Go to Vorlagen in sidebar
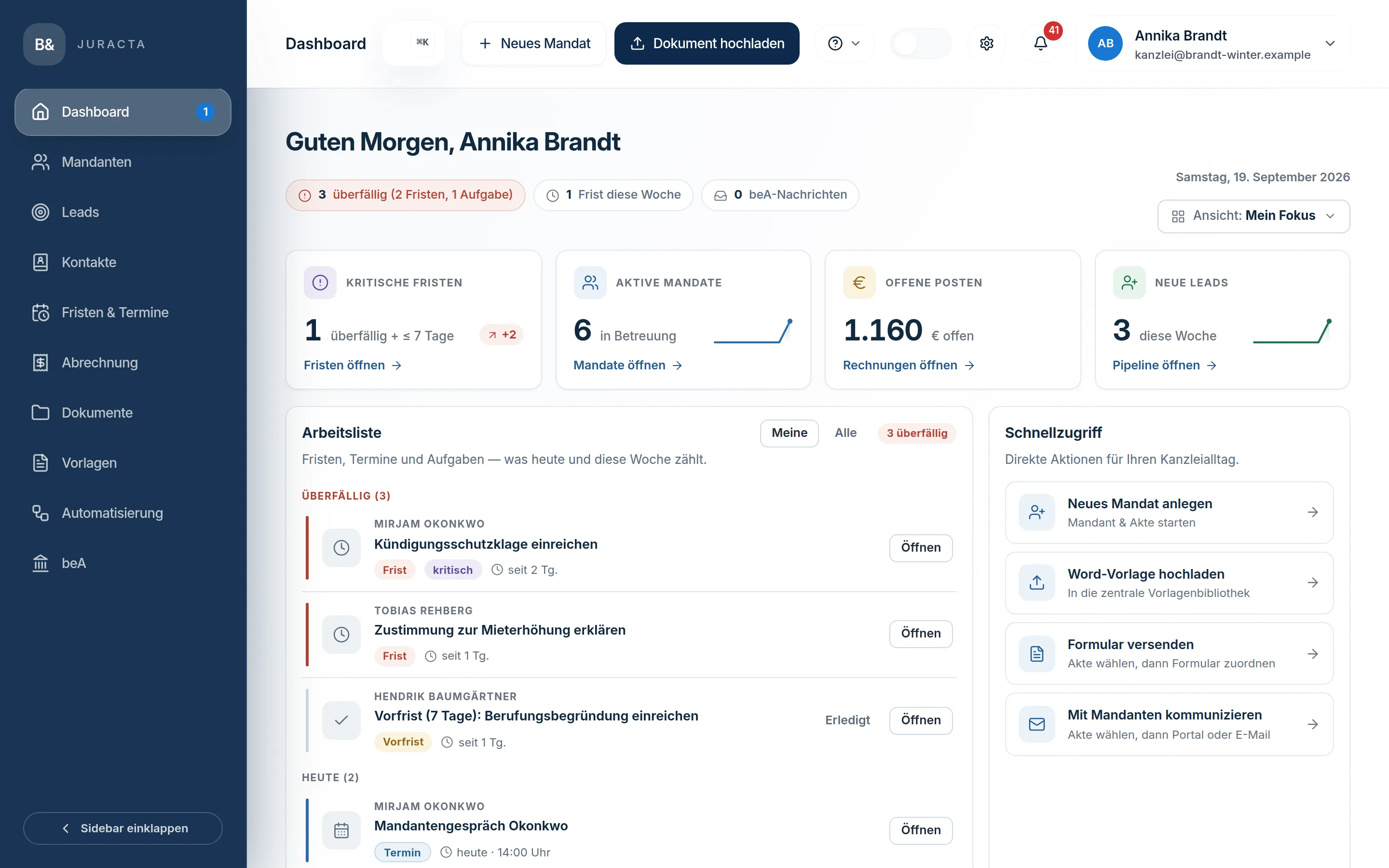This screenshot has width=1389, height=868. (x=123, y=463)
